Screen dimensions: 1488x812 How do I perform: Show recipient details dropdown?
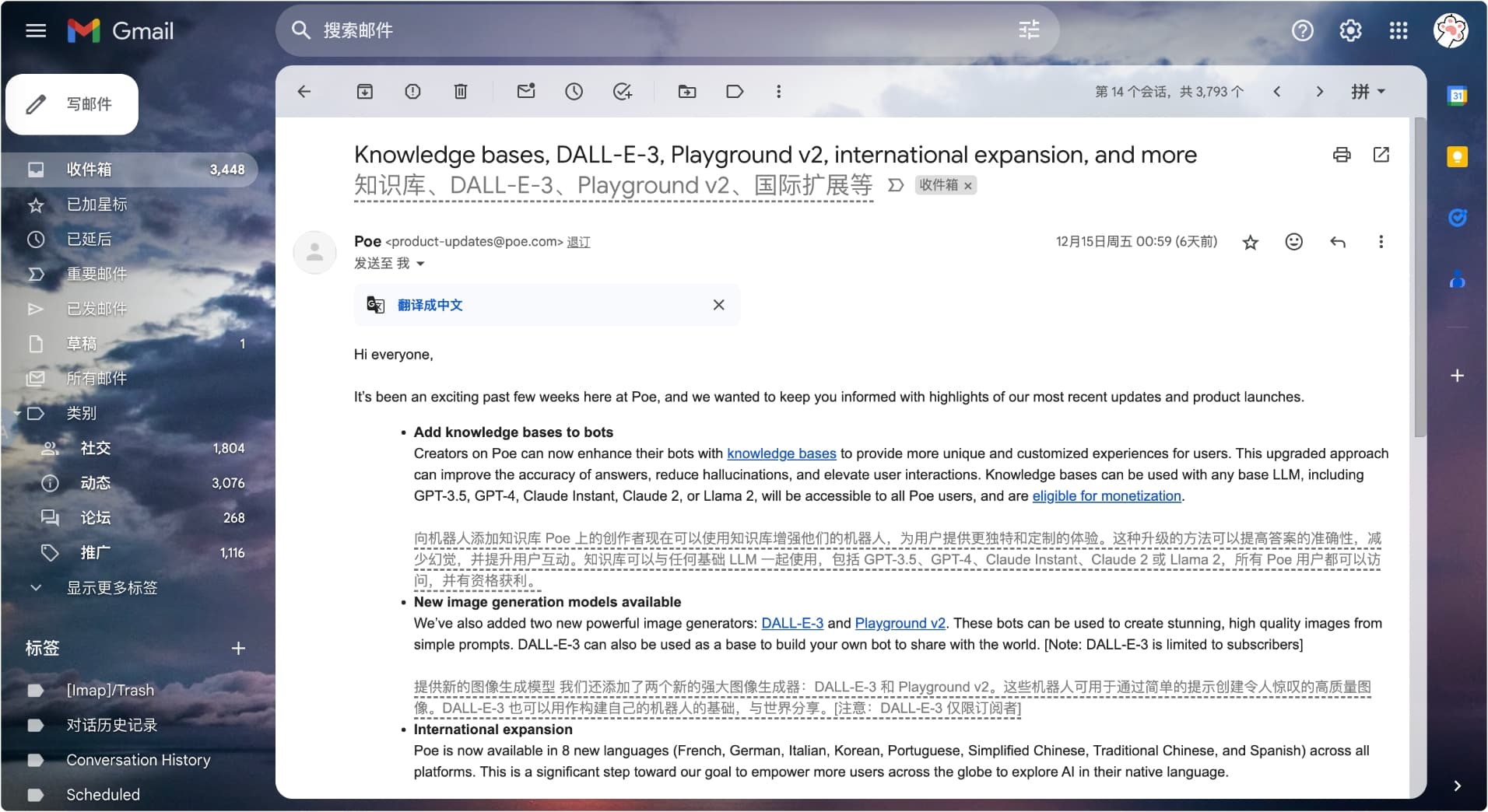pyautogui.click(x=420, y=264)
